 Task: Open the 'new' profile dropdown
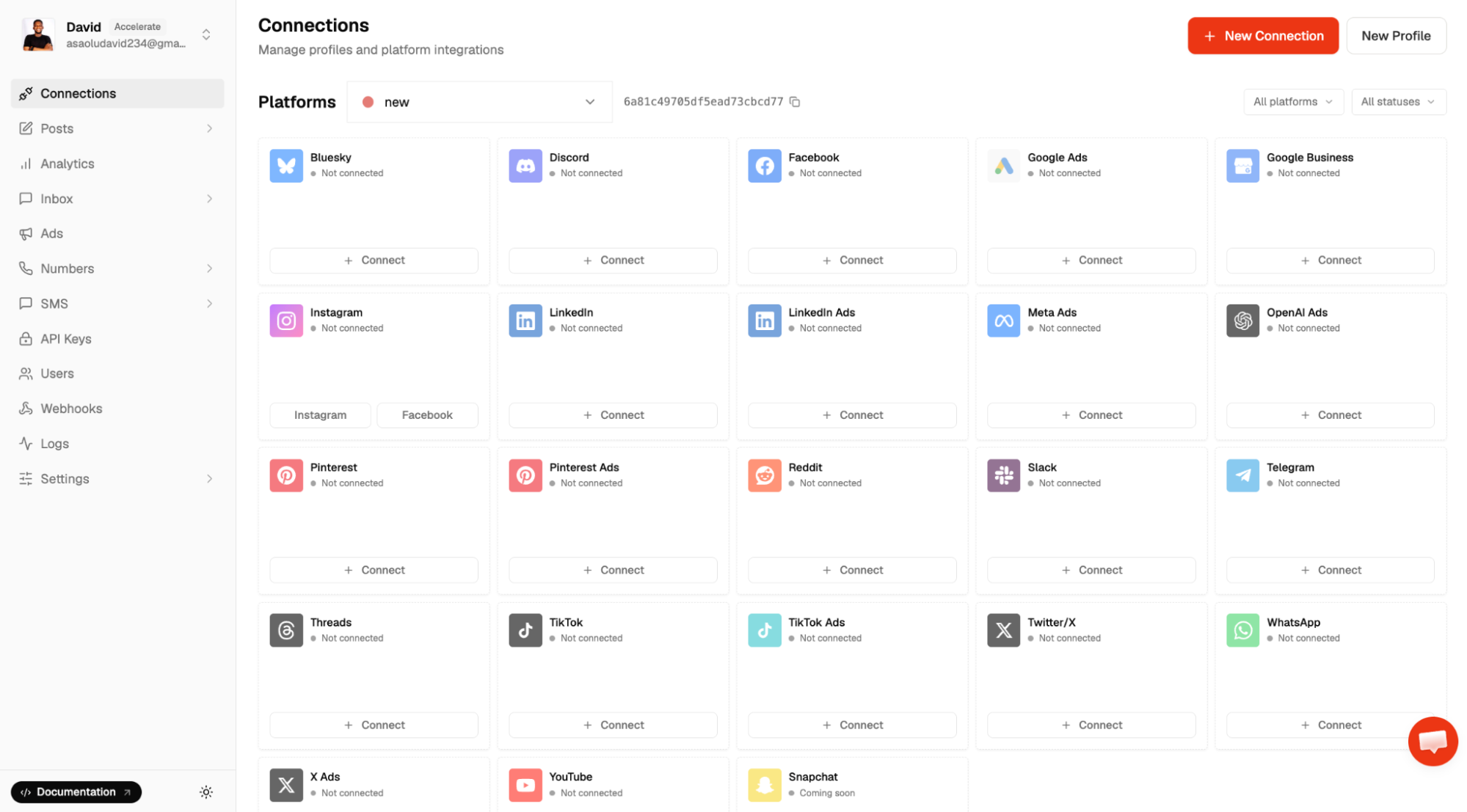click(x=479, y=102)
